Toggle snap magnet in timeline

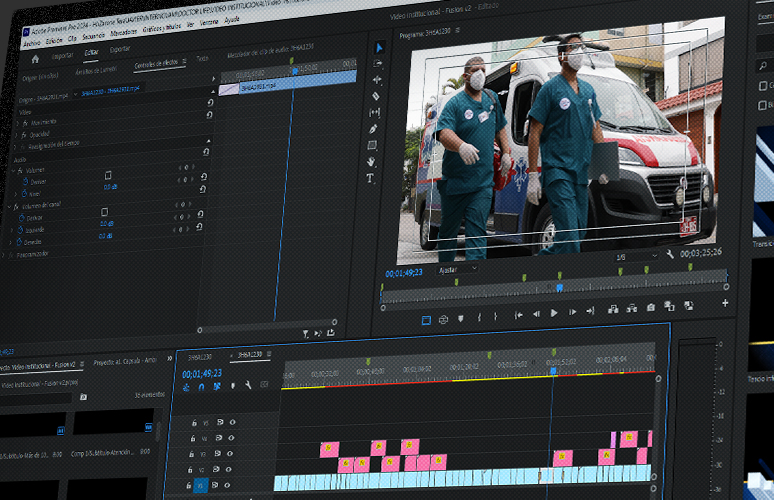[x=201, y=387]
